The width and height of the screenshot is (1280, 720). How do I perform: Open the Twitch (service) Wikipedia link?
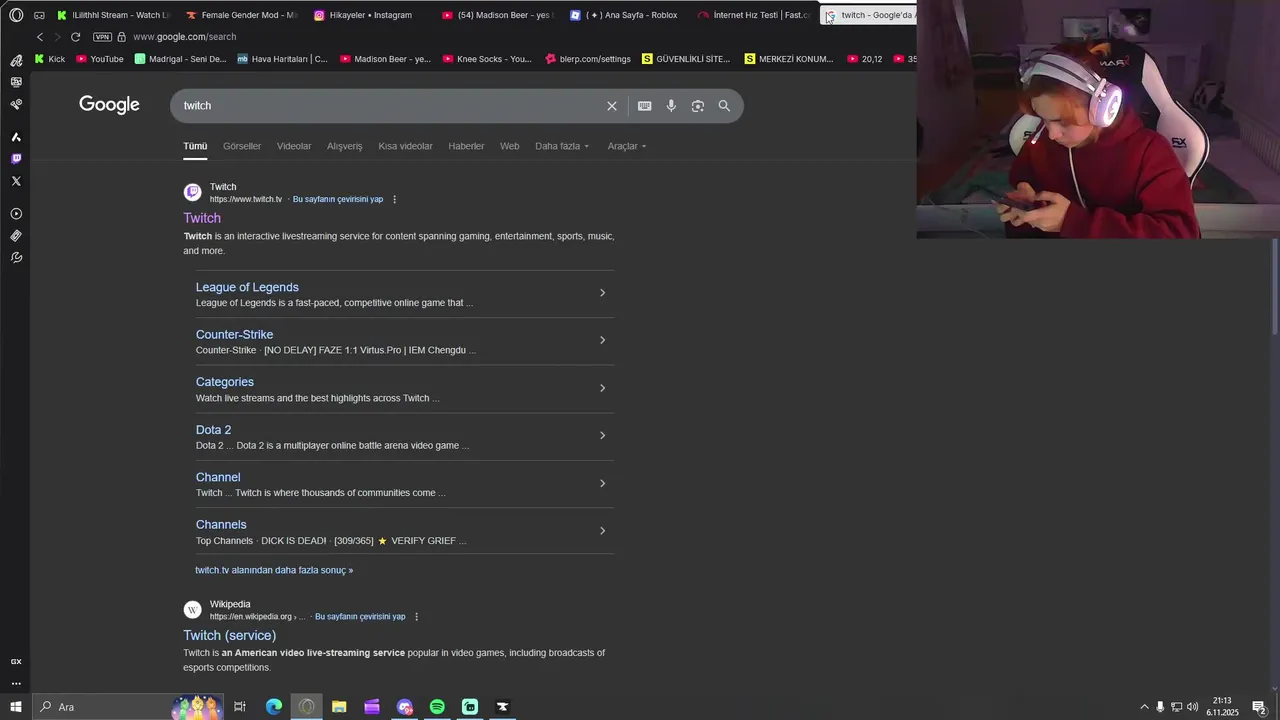coord(229,635)
